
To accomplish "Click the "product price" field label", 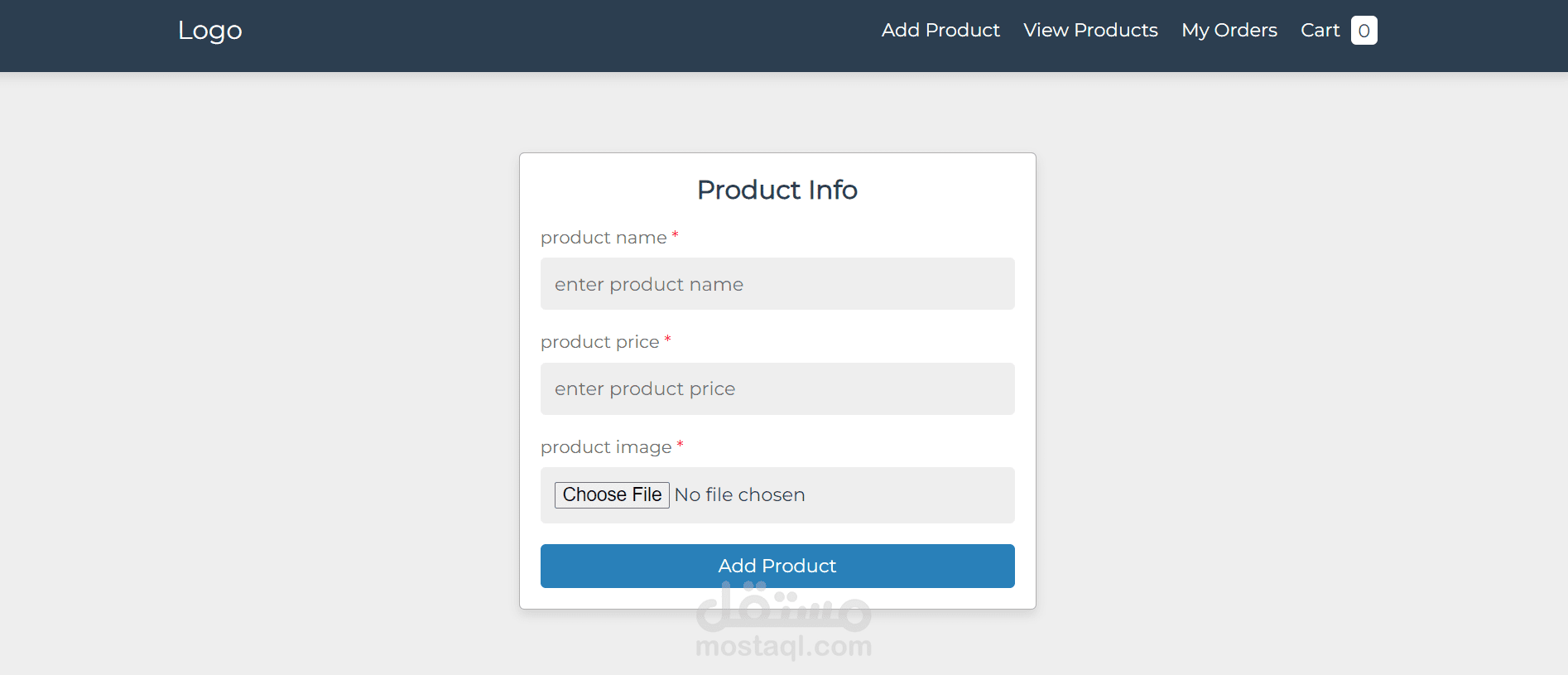I will click(x=599, y=342).
